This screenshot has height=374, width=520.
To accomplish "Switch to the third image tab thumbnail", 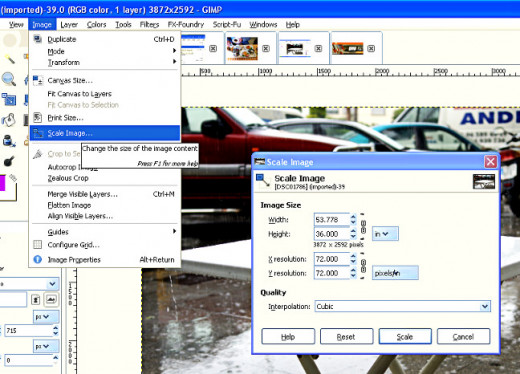I will coord(295,49).
